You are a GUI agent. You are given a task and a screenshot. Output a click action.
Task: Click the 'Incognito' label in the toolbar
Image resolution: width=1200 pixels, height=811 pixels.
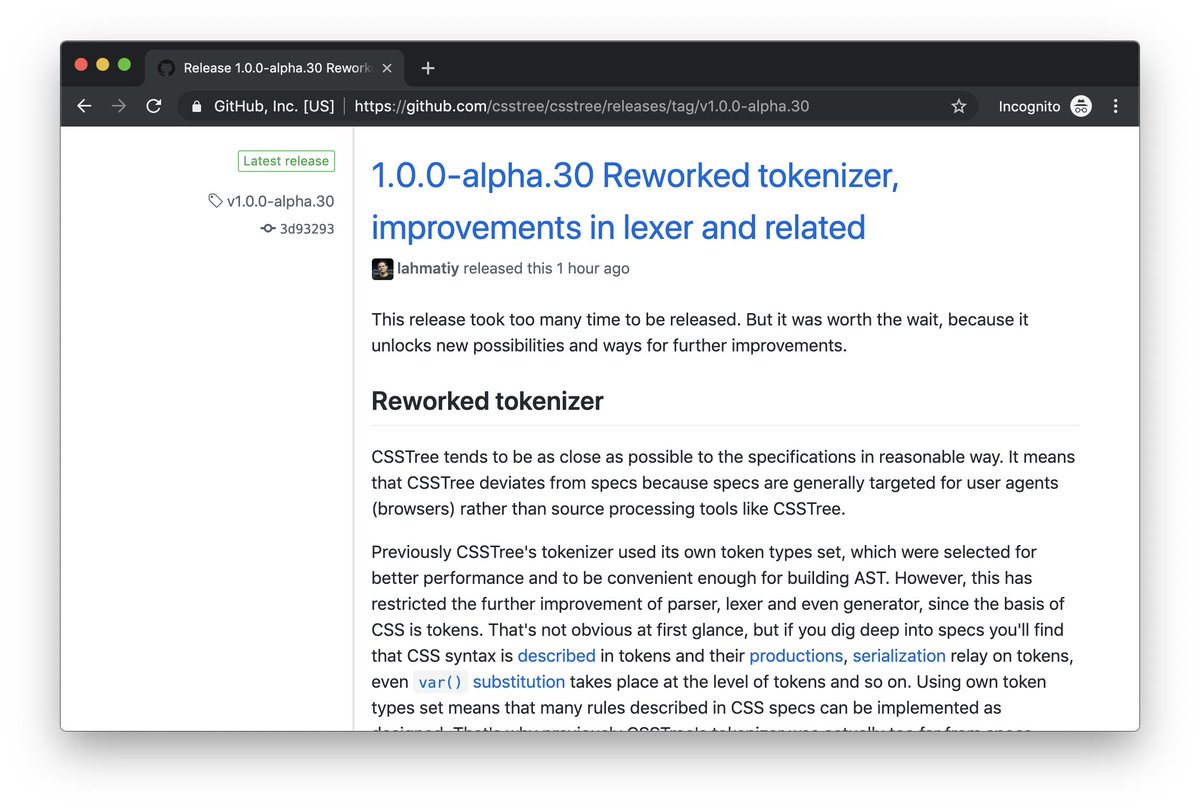1029,106
